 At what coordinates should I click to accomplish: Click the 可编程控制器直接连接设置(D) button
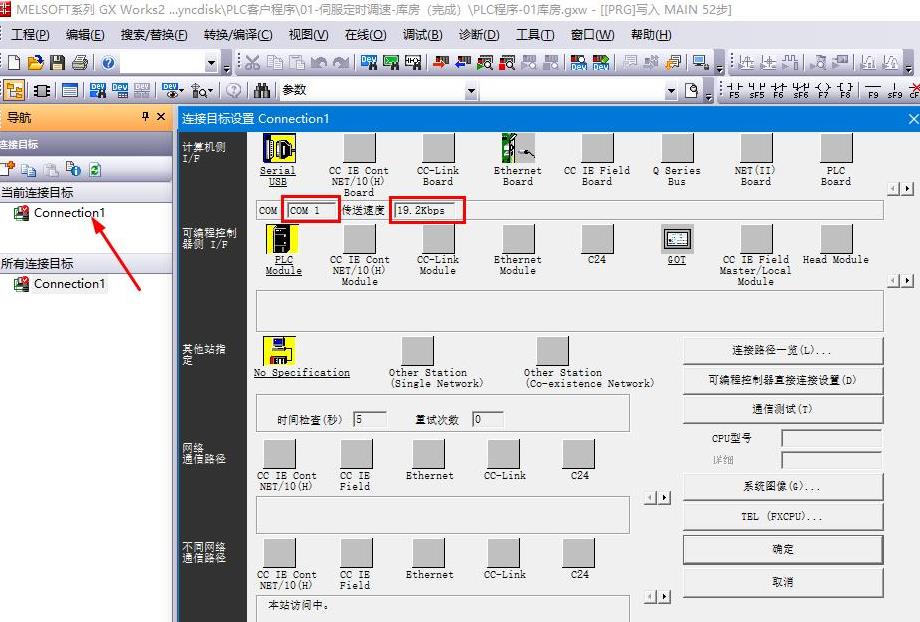pyautogui.click(x=783, y=380)
